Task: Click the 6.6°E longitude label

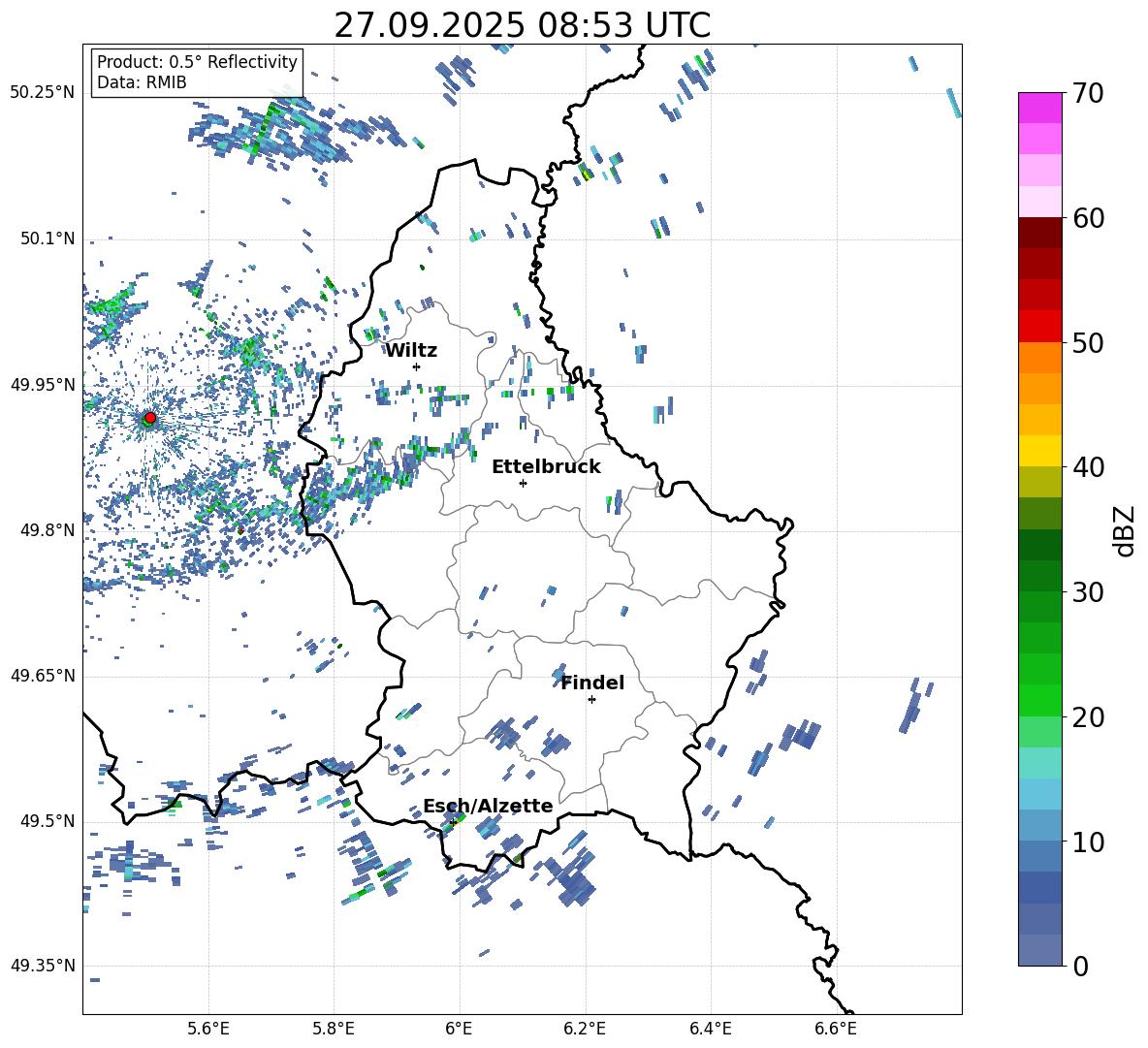Action: pyautogui.click(x=836, y=1029)
